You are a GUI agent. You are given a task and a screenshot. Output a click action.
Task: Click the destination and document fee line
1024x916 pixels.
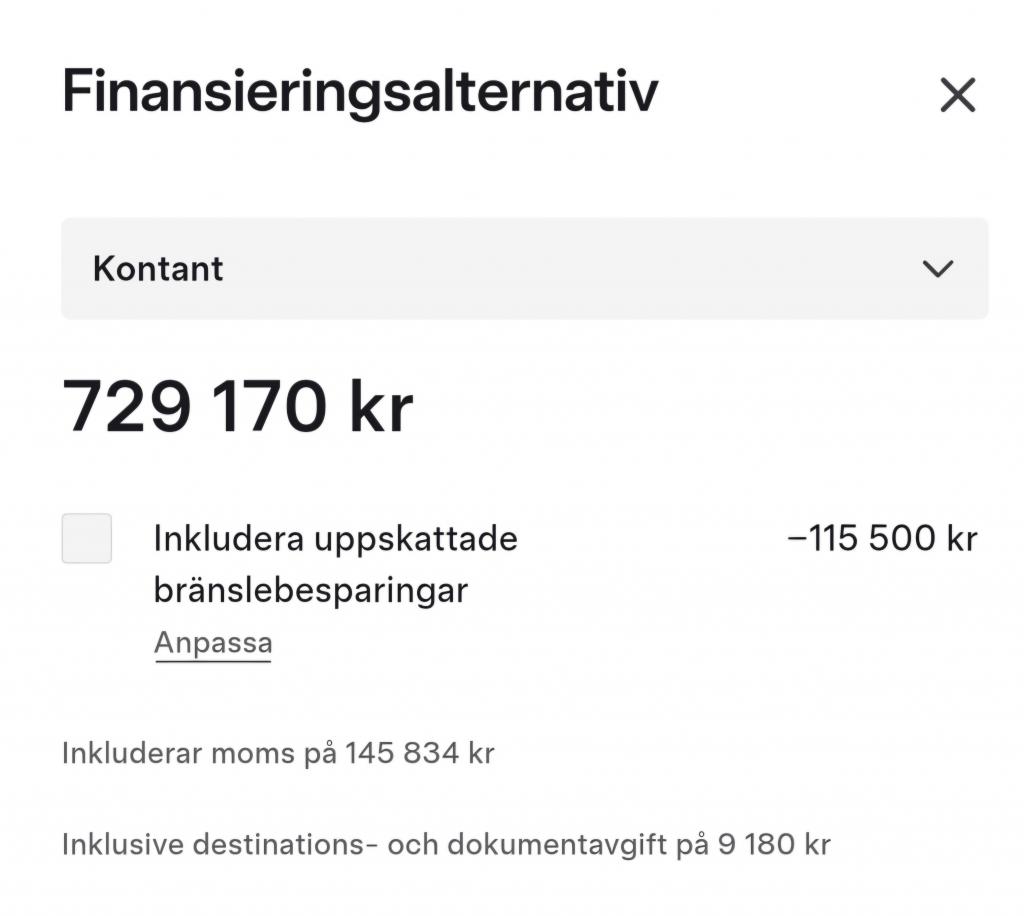[x=446, y=844]
